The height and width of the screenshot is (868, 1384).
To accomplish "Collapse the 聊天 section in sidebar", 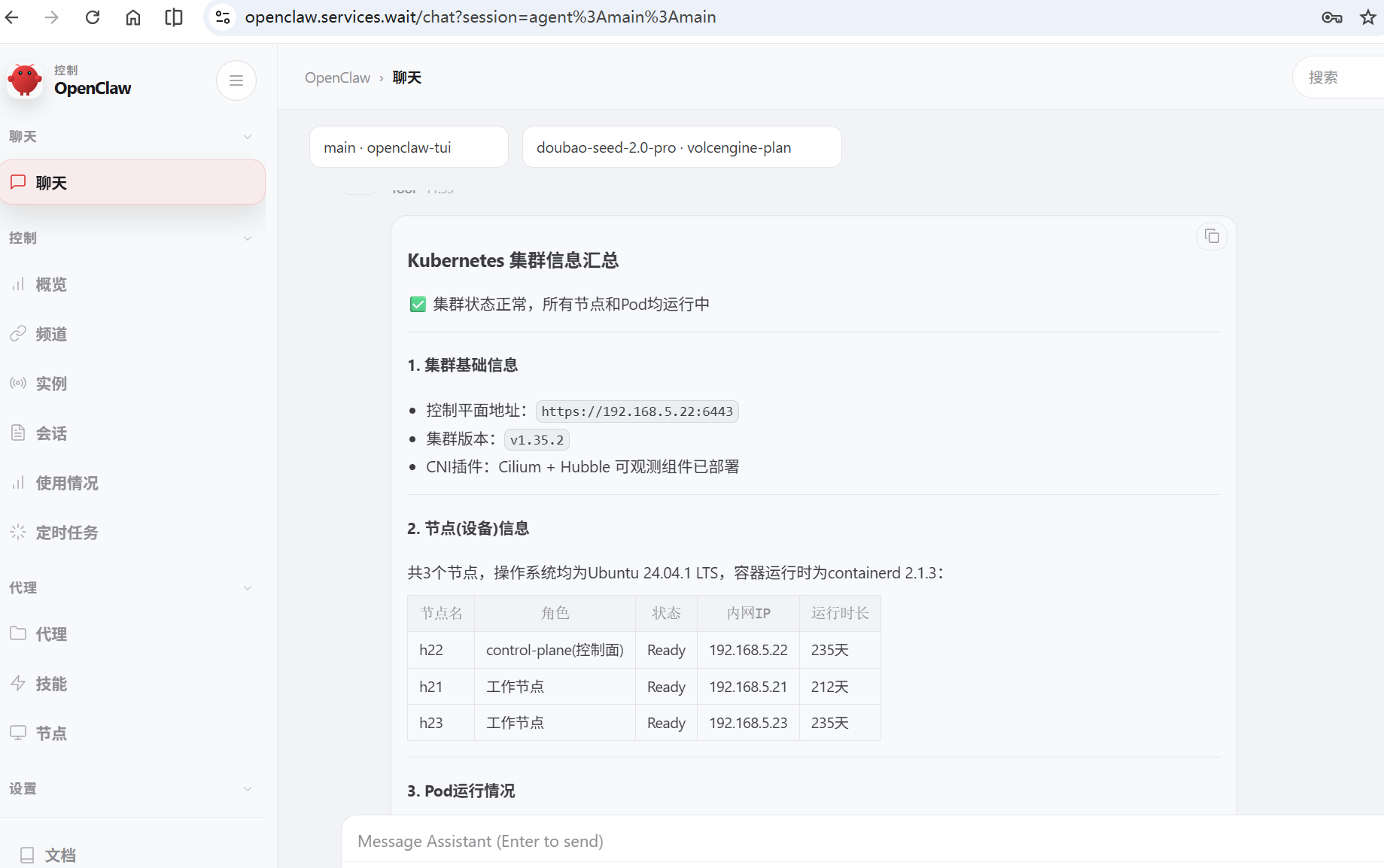I will click(248, 136).
